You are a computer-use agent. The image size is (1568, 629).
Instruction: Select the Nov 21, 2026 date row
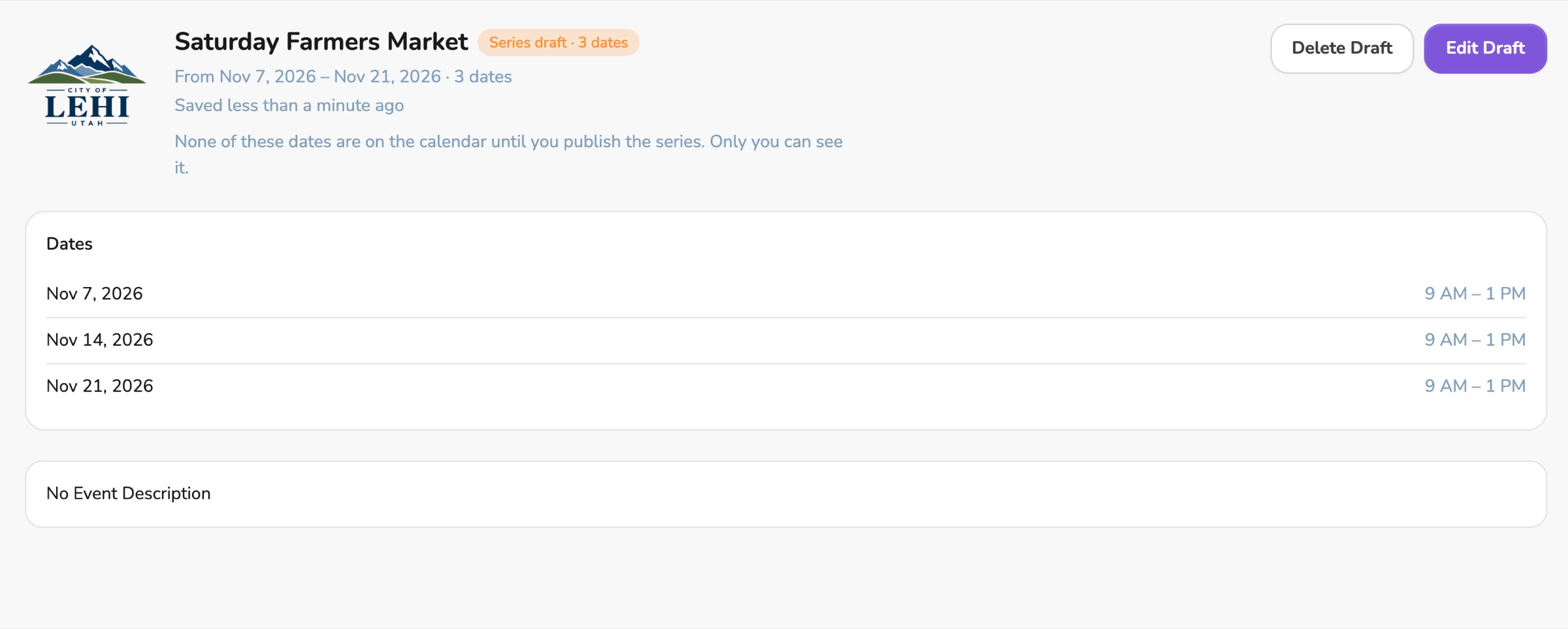(x=786, y=386)
